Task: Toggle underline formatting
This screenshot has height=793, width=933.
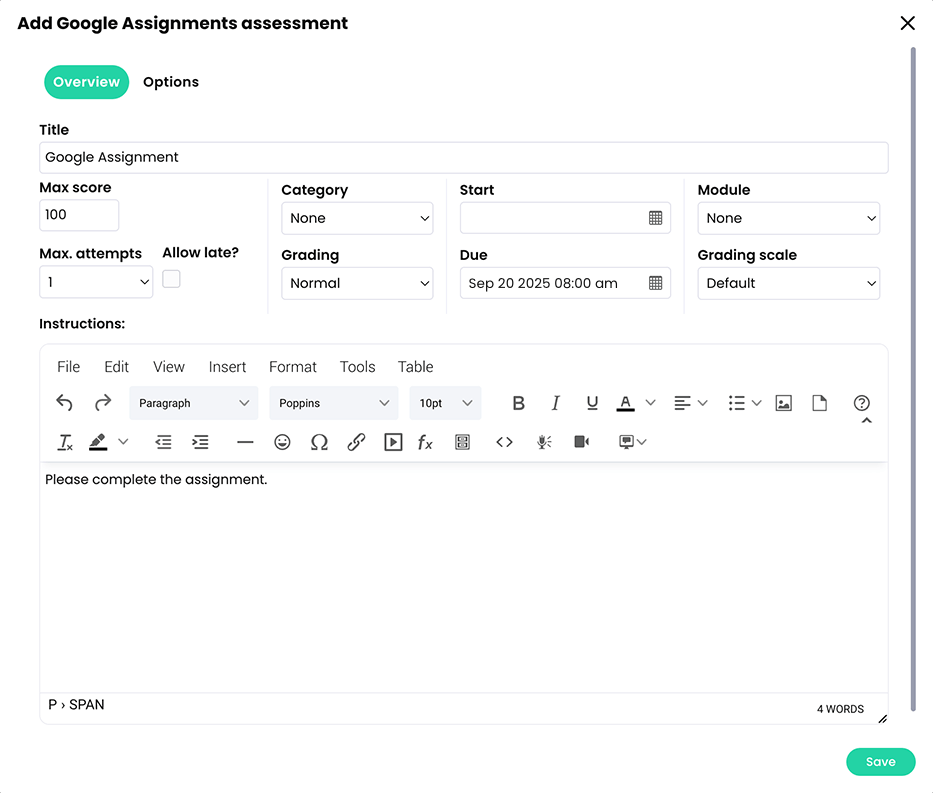Action: (592, 403)
